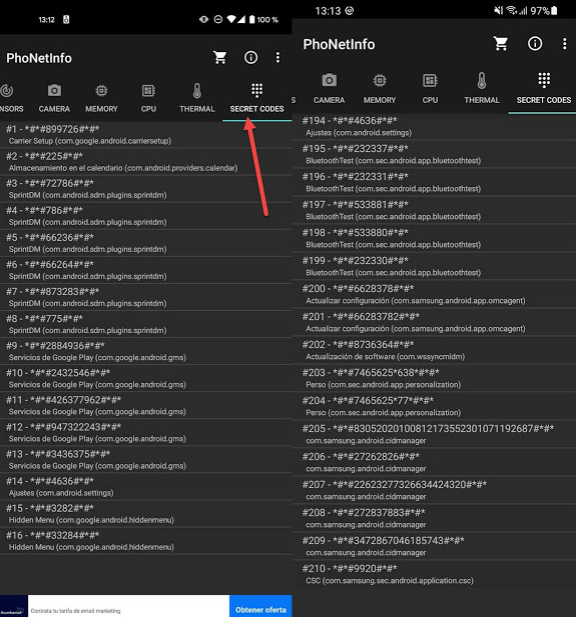Tap code #8 *#*#775#*#* SprintDM

[146, 324]
